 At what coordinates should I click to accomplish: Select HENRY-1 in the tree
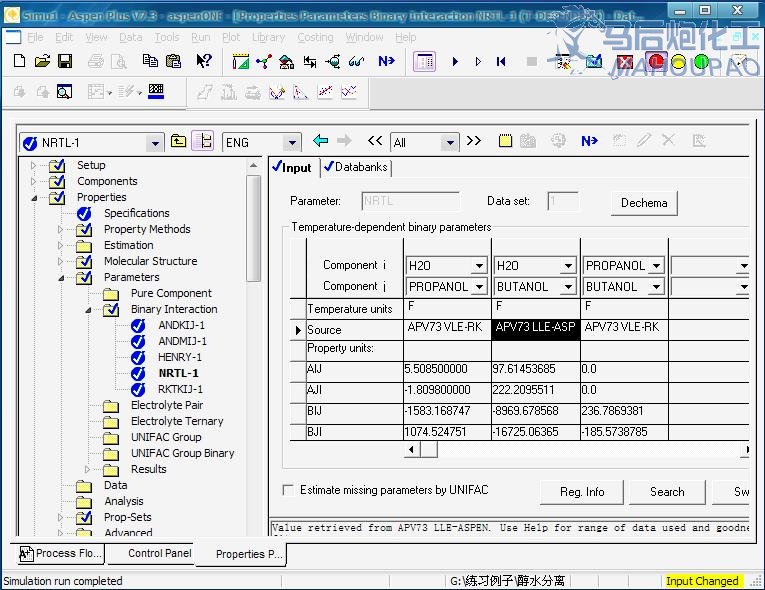click(180, 357)
